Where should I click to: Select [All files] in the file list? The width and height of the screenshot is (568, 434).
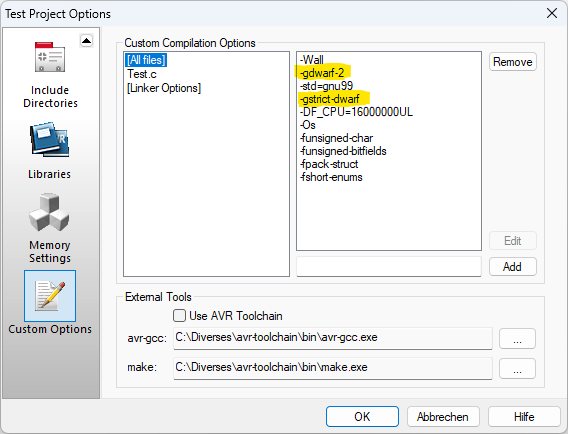[146, 60]
